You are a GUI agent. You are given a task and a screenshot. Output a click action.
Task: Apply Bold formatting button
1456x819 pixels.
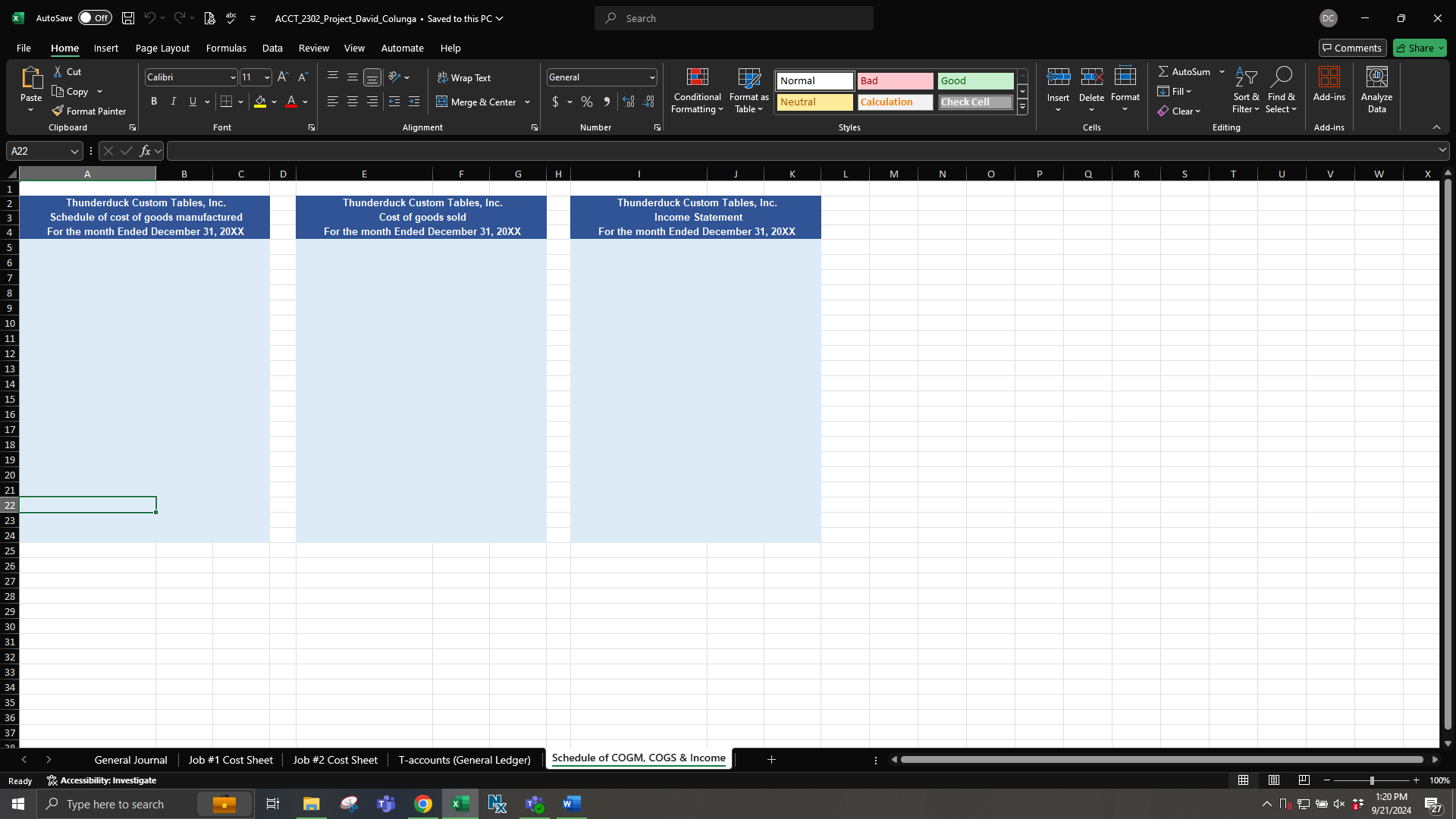154,102
